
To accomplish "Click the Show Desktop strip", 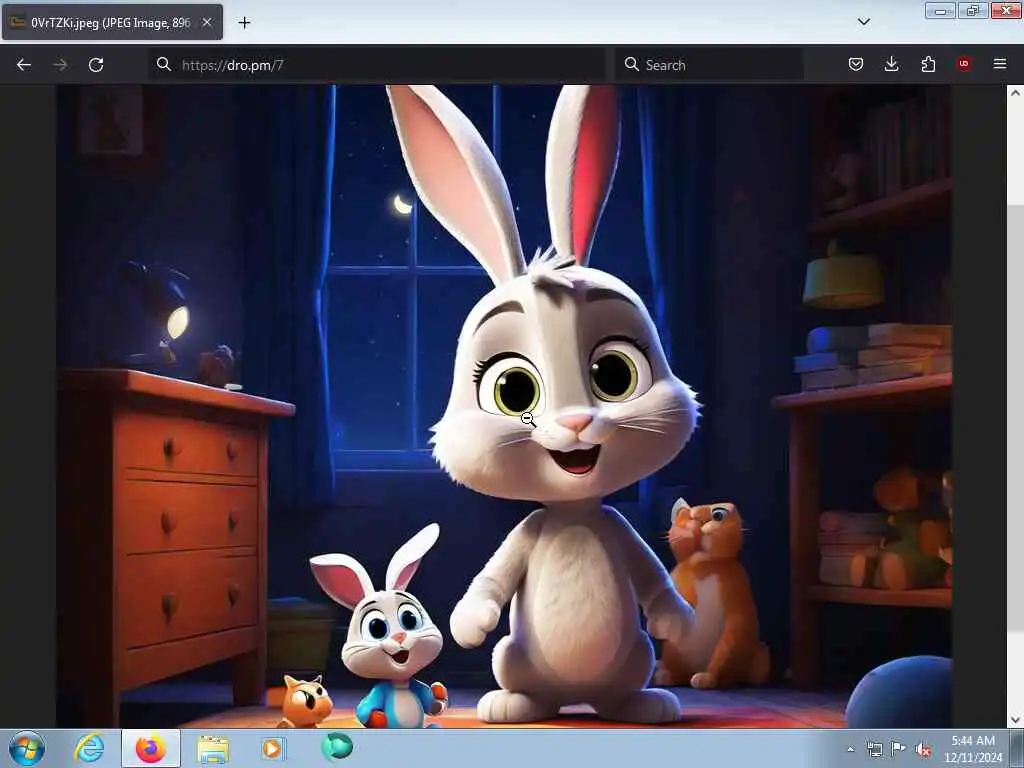I will coord(1017,748).
